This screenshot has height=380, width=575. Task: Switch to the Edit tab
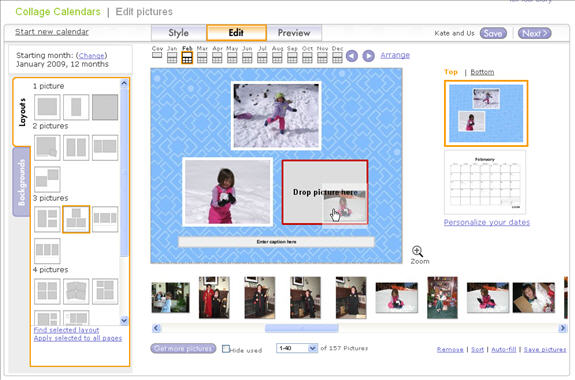(x=236, y=33)
